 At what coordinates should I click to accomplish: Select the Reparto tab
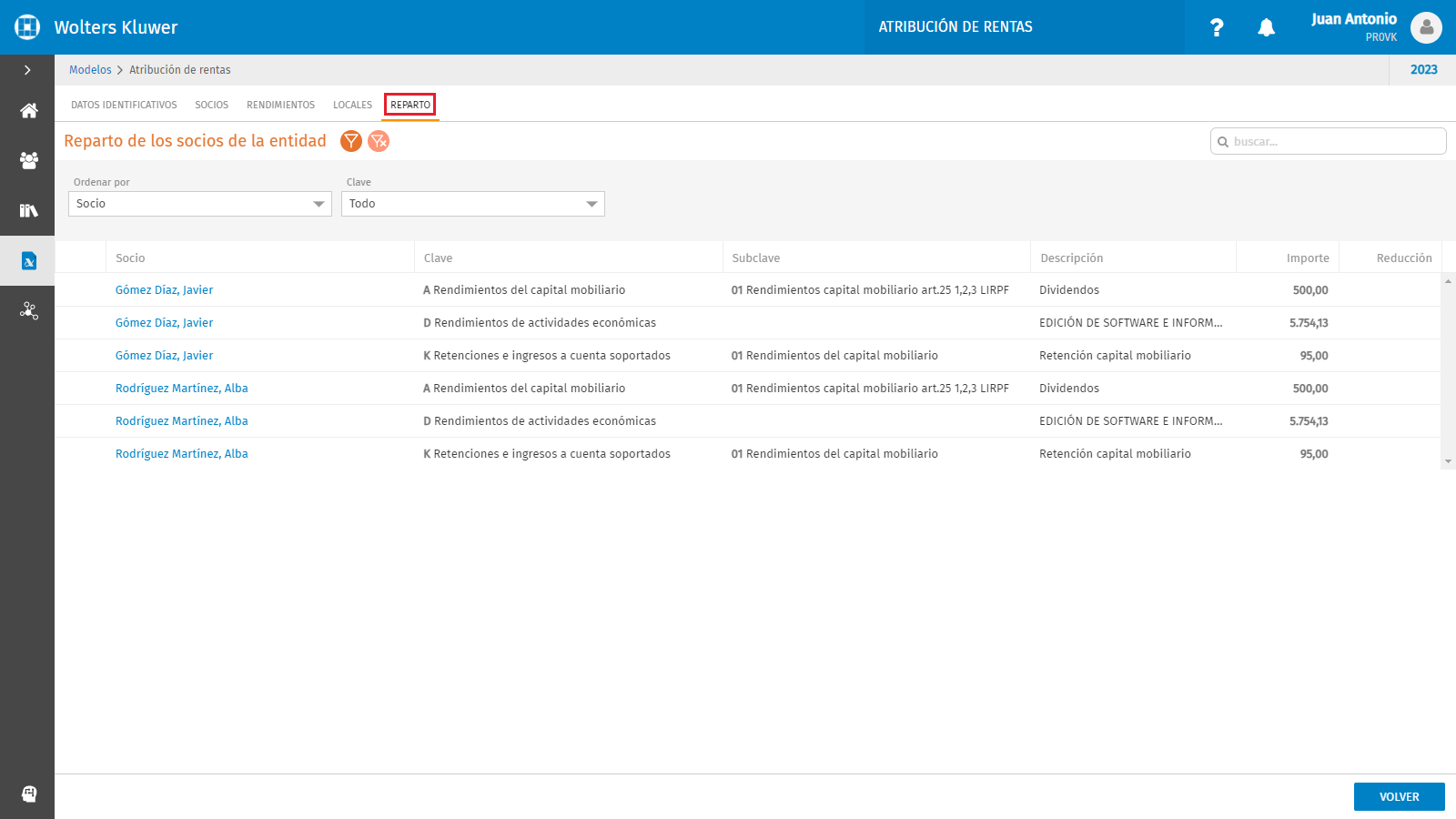tap(410, 105)
